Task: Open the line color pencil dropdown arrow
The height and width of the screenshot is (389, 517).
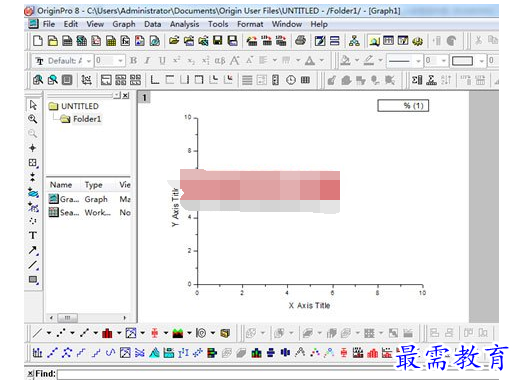Action: click(x=380, y=61)
